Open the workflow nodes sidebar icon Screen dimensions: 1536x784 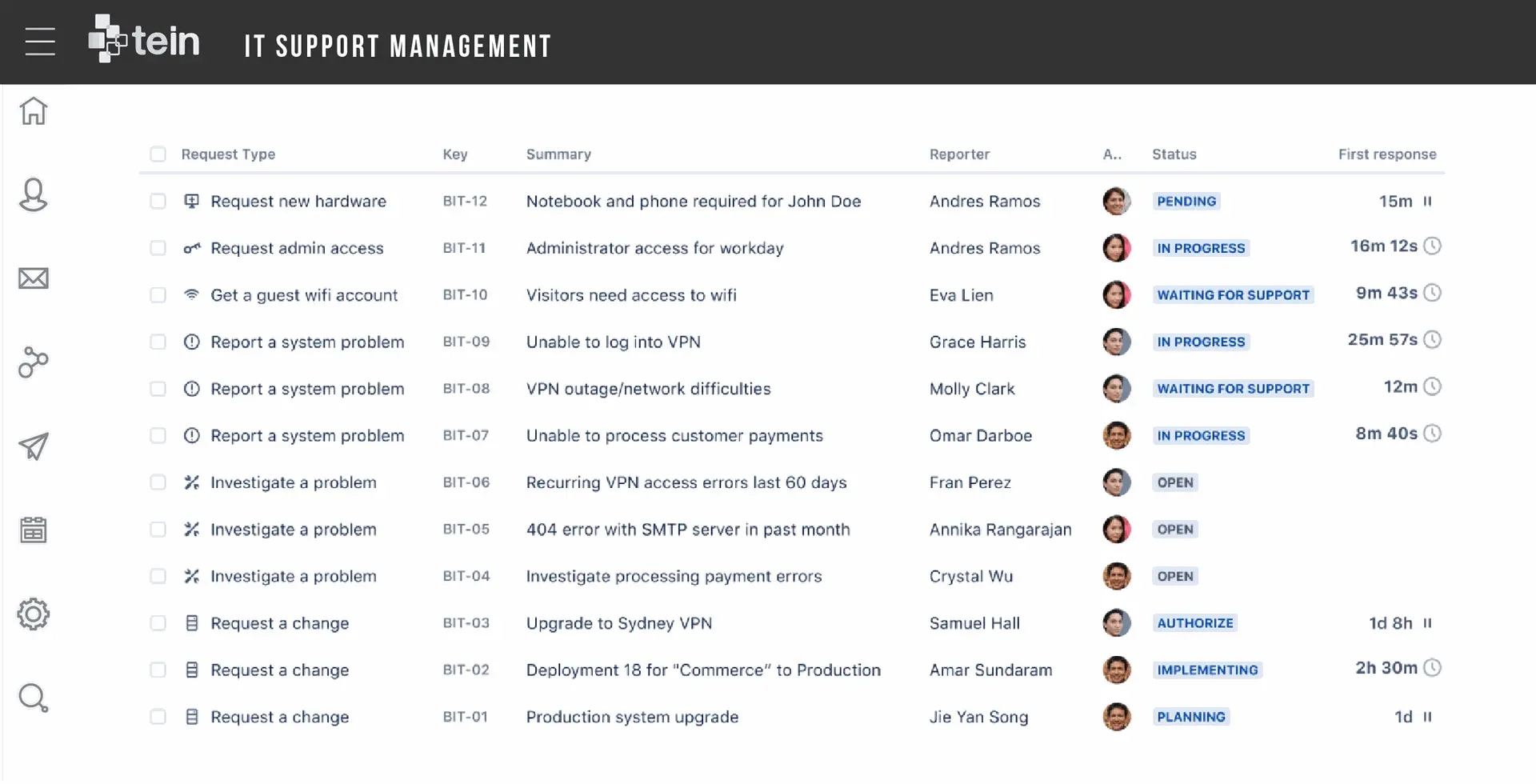[34, 362]
